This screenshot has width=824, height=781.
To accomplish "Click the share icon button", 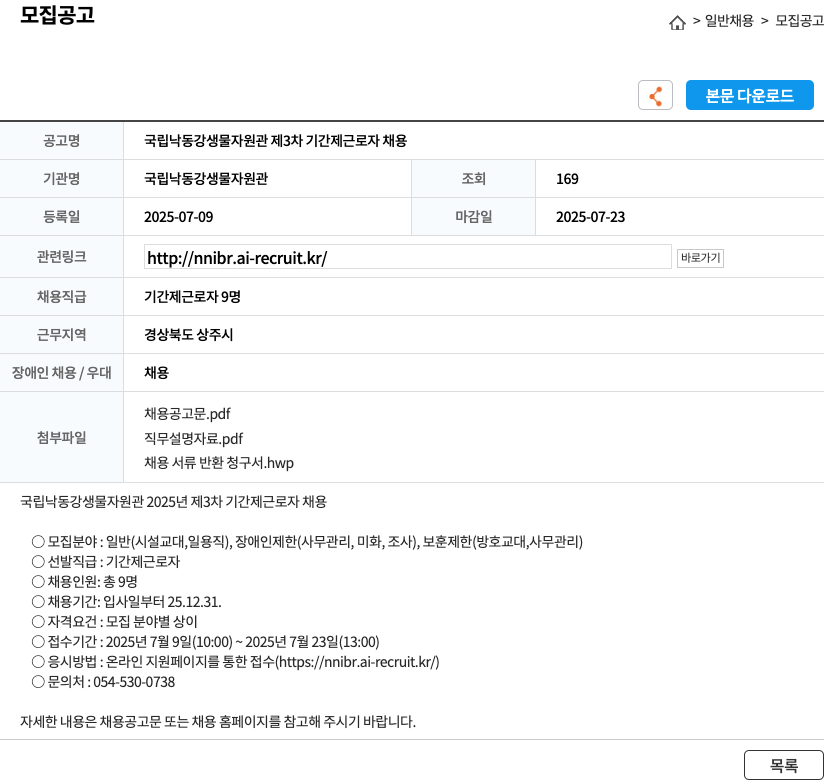I will click(655, 95).
